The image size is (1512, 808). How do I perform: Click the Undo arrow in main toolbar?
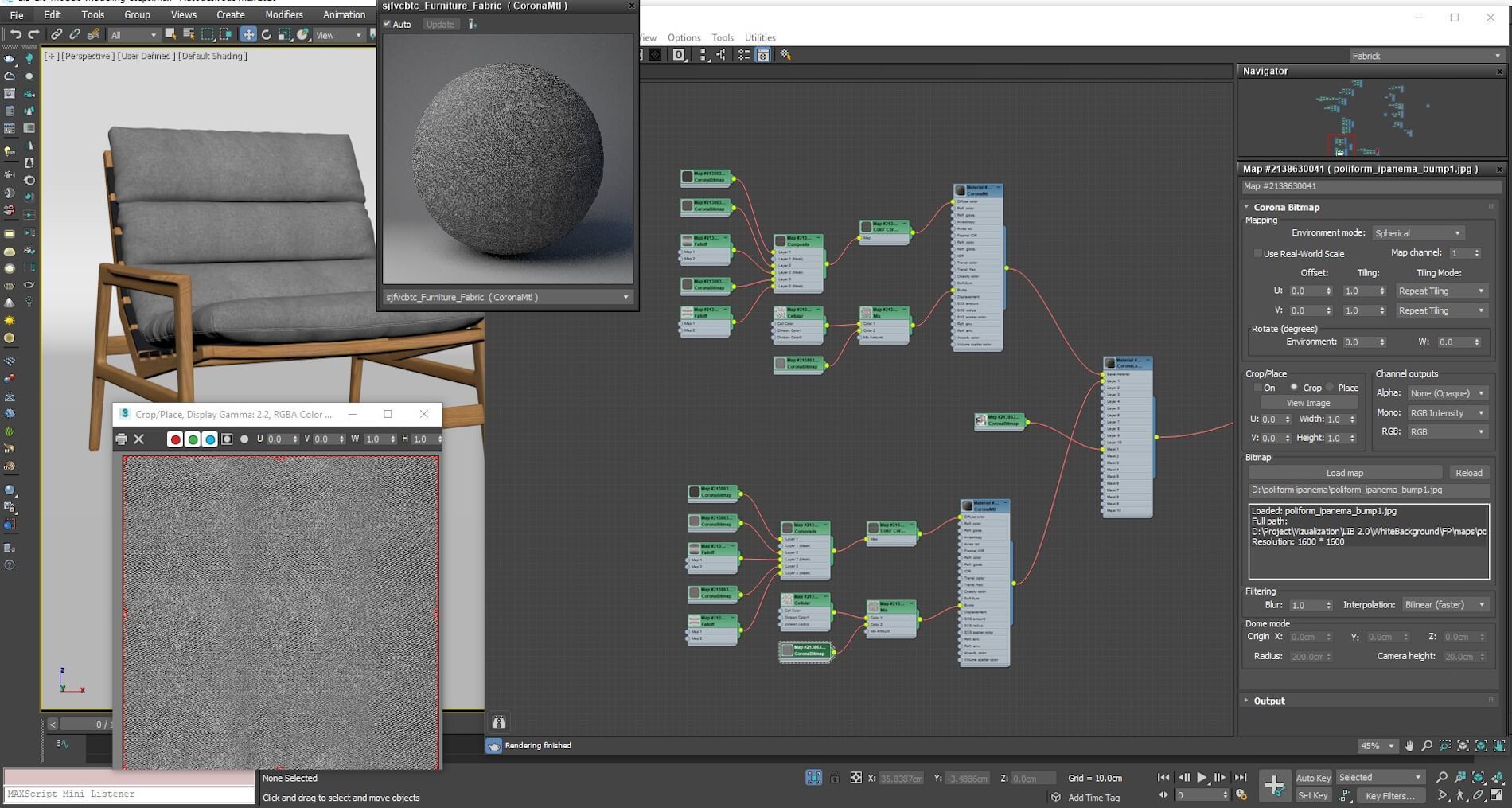tap(15, 34)
